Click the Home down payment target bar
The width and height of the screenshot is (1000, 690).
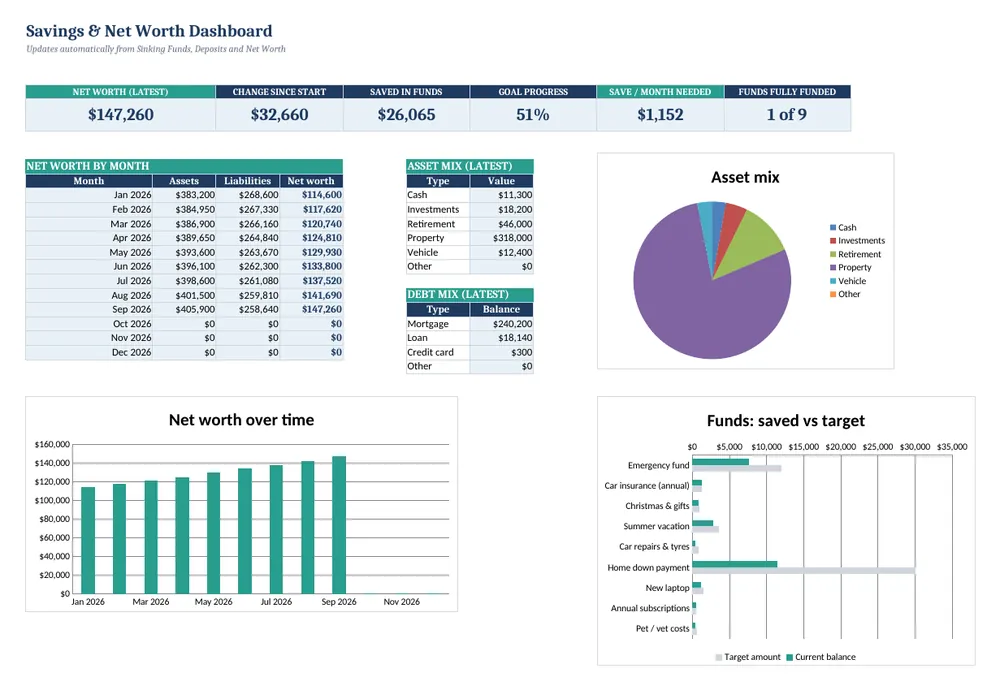coord(804,571)
